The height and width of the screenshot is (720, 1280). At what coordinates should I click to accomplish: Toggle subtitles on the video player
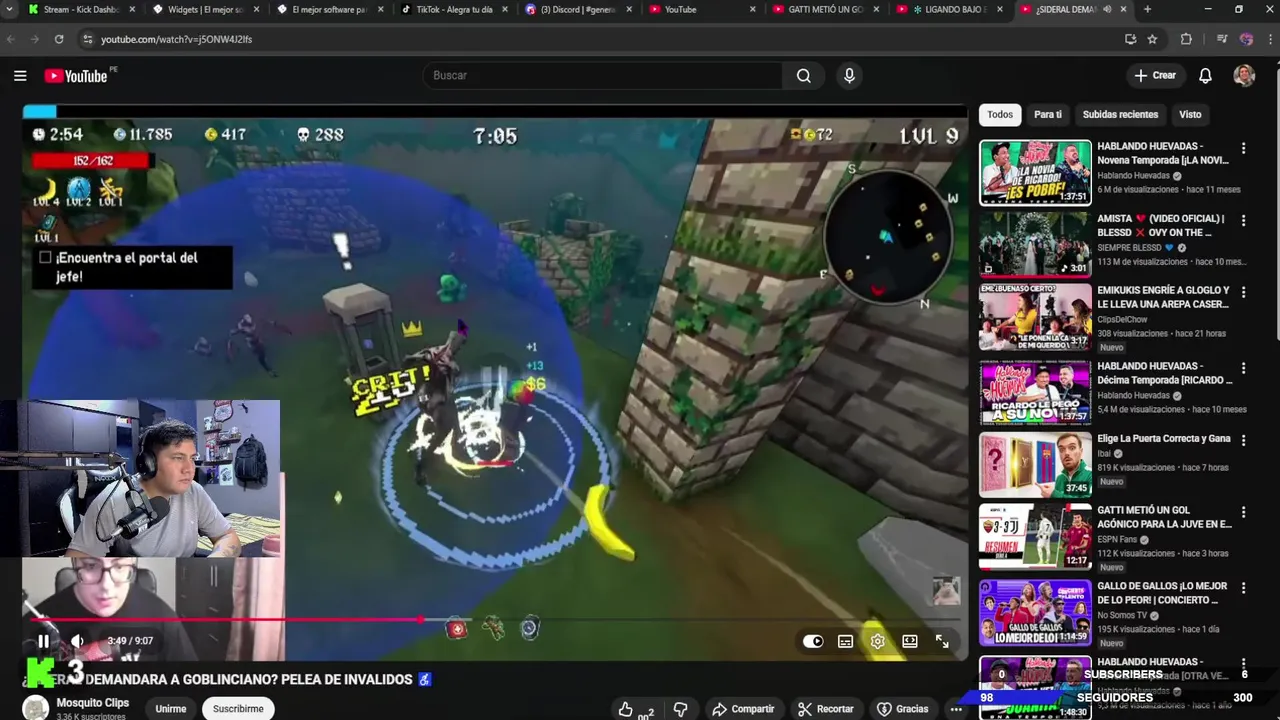[845, 641]
